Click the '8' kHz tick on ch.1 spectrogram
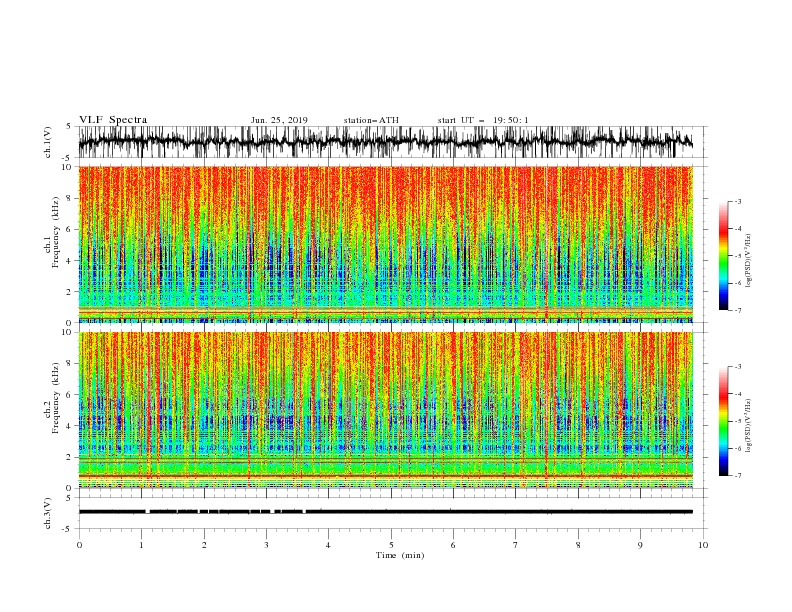Viewport: 792px width, 612px height. [x=70, y=198]
